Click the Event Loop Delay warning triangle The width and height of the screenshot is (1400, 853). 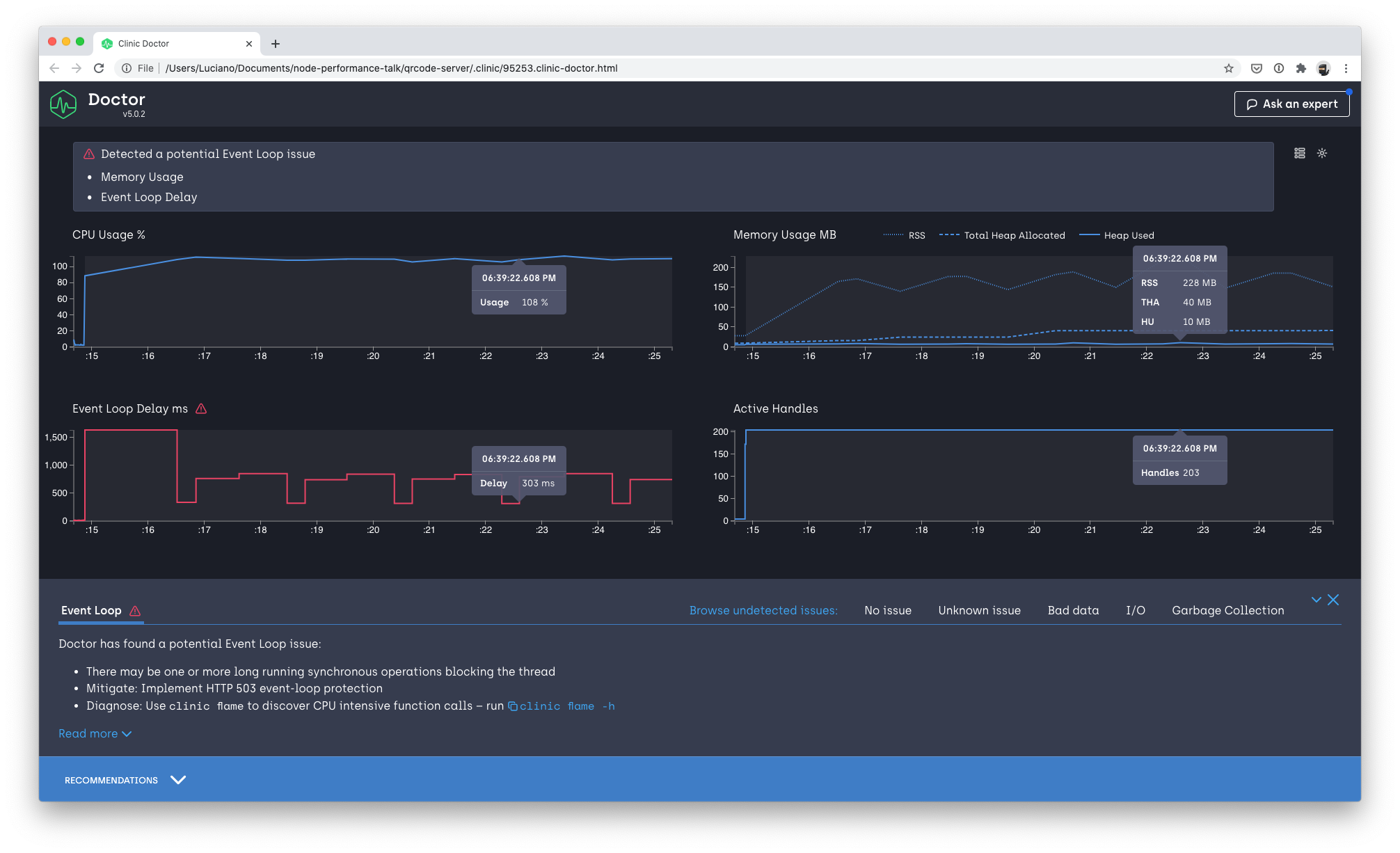201,409
